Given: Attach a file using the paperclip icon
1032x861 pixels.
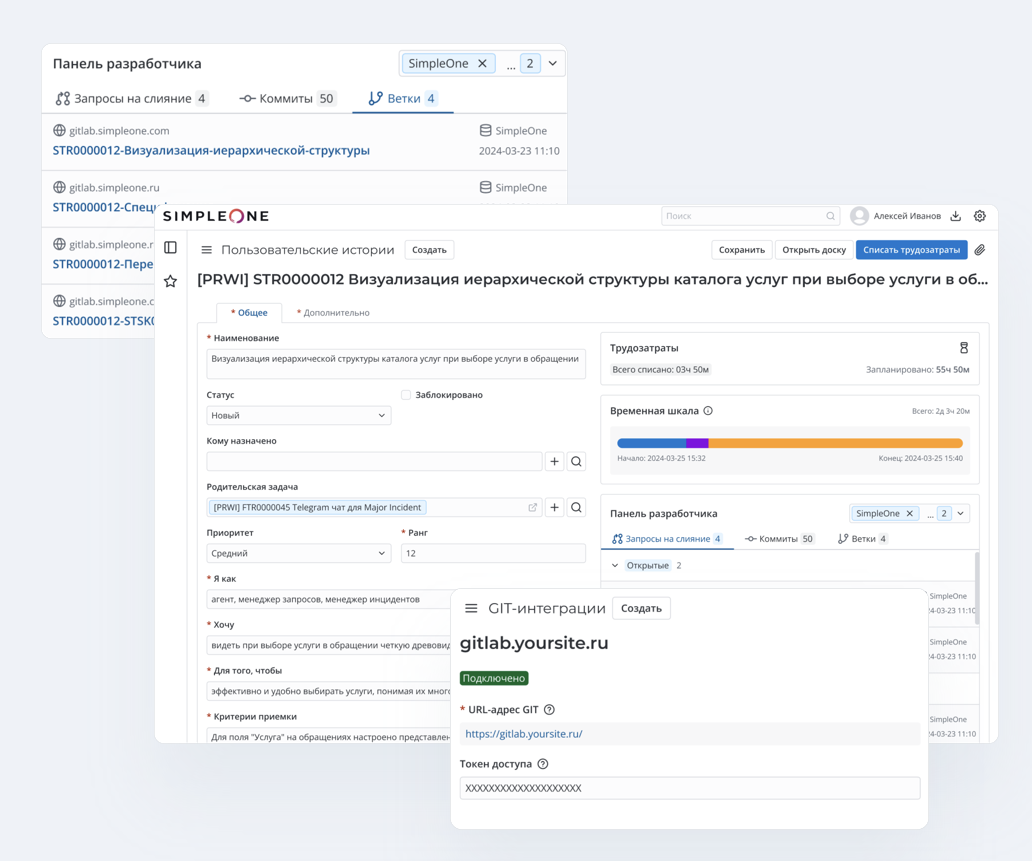Looking at the screenshot, I should [x=980, y=249].
